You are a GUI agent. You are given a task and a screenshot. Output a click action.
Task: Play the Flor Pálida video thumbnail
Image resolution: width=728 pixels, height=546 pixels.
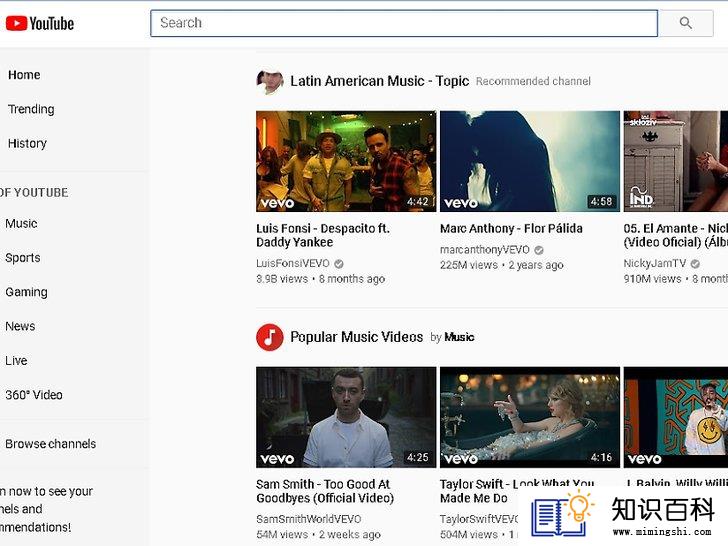pos(530,161)
